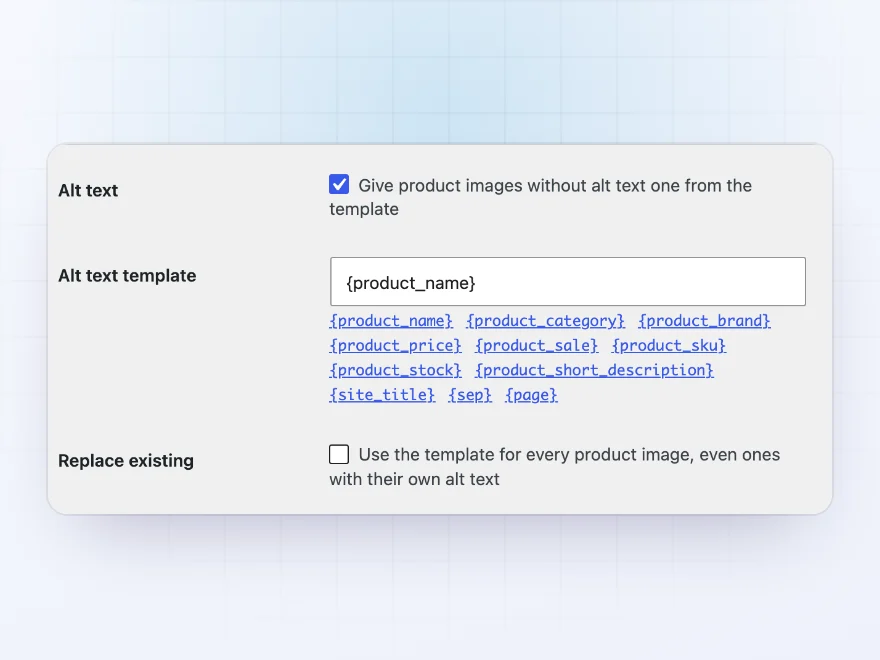This screenshot has width=880, height=660.
Task: Insert the {product_brand} tag link
Action: [x=704, y=321]
